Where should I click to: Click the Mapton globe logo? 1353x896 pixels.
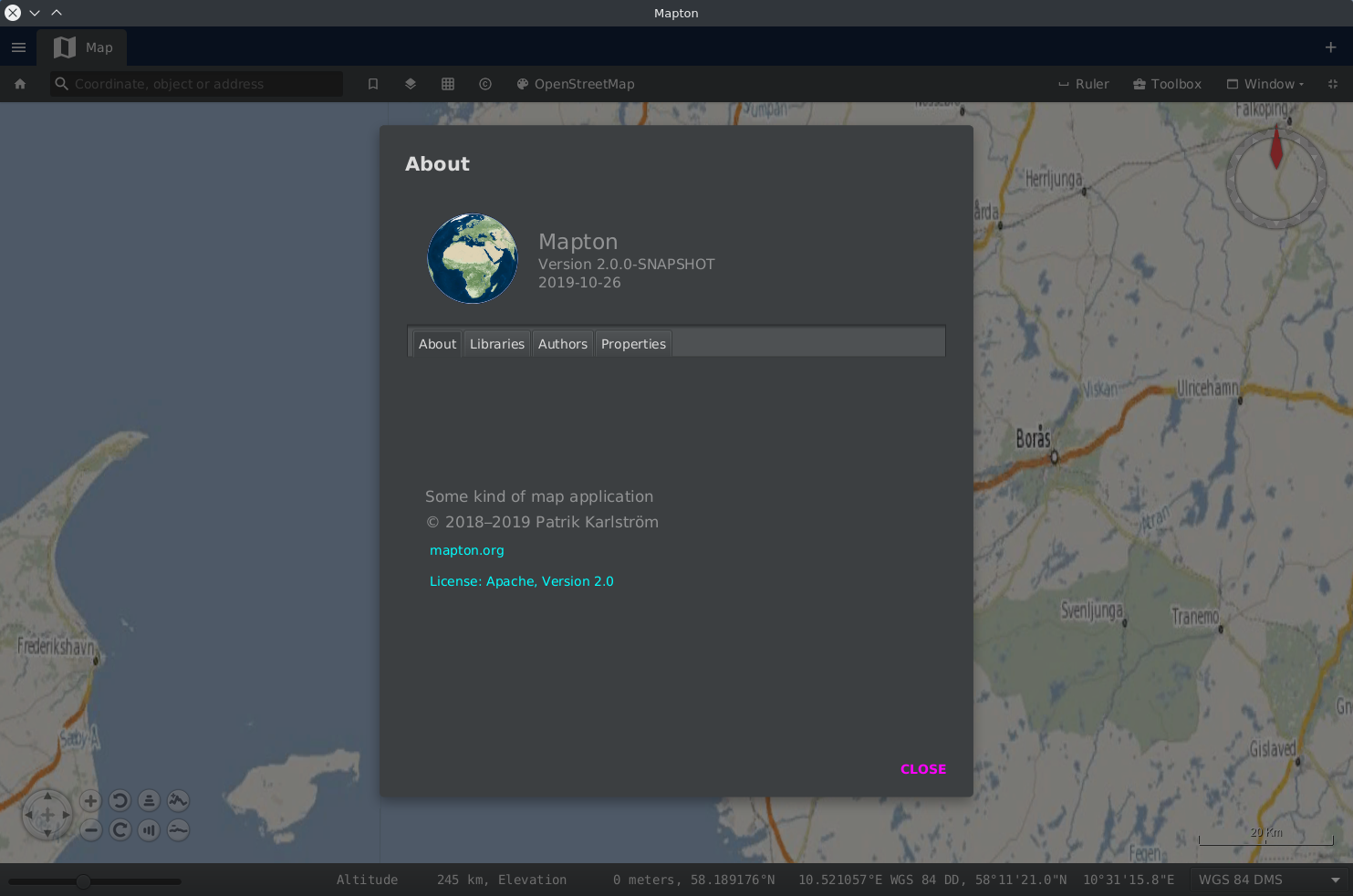pos(473,258)
